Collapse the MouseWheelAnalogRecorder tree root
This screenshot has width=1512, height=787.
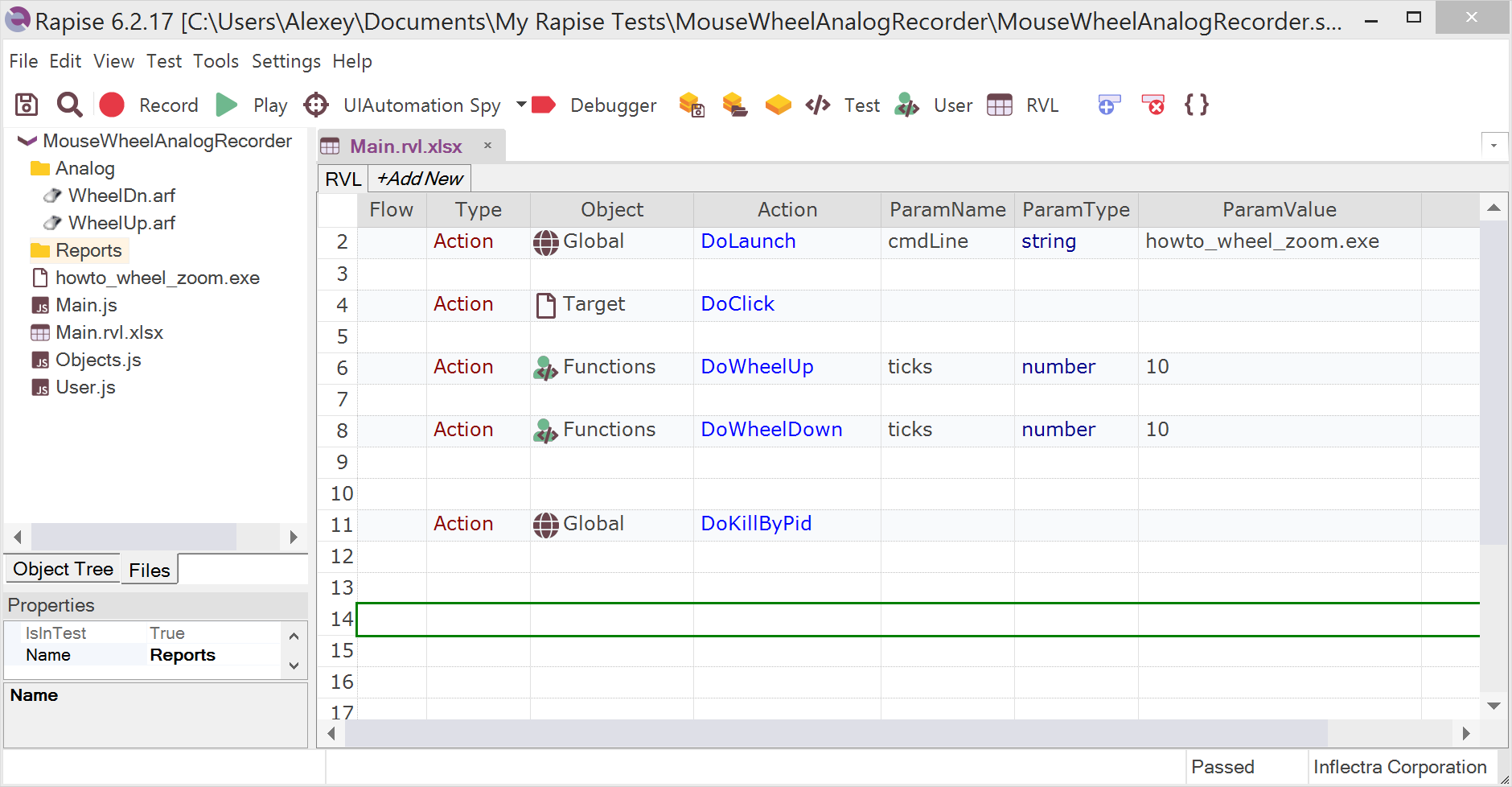(x=27, y=142)
